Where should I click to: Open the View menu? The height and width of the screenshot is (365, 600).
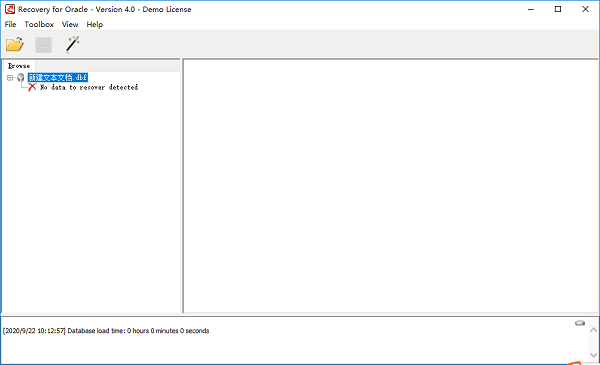click(x=70, y=24)
